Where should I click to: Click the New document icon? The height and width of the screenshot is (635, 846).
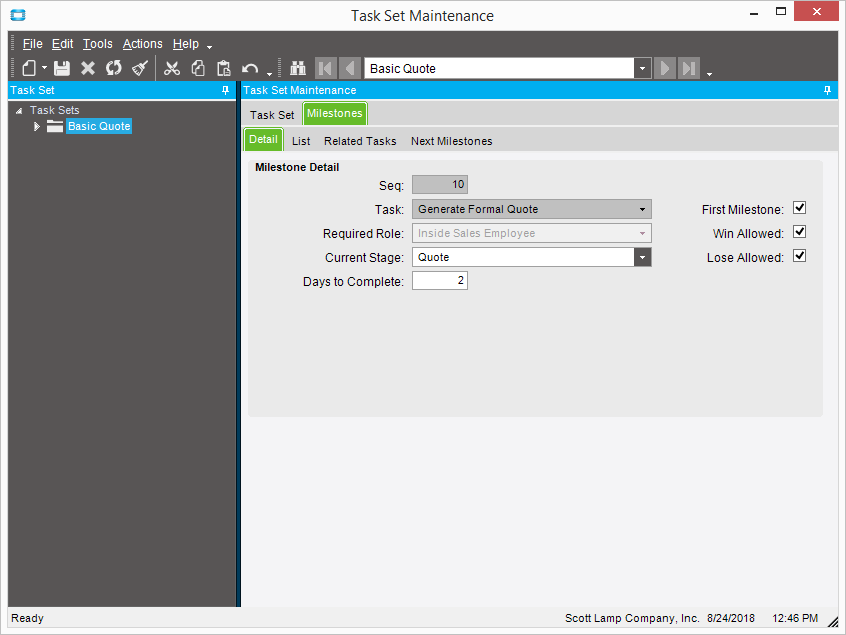click(x=29, y=68)
